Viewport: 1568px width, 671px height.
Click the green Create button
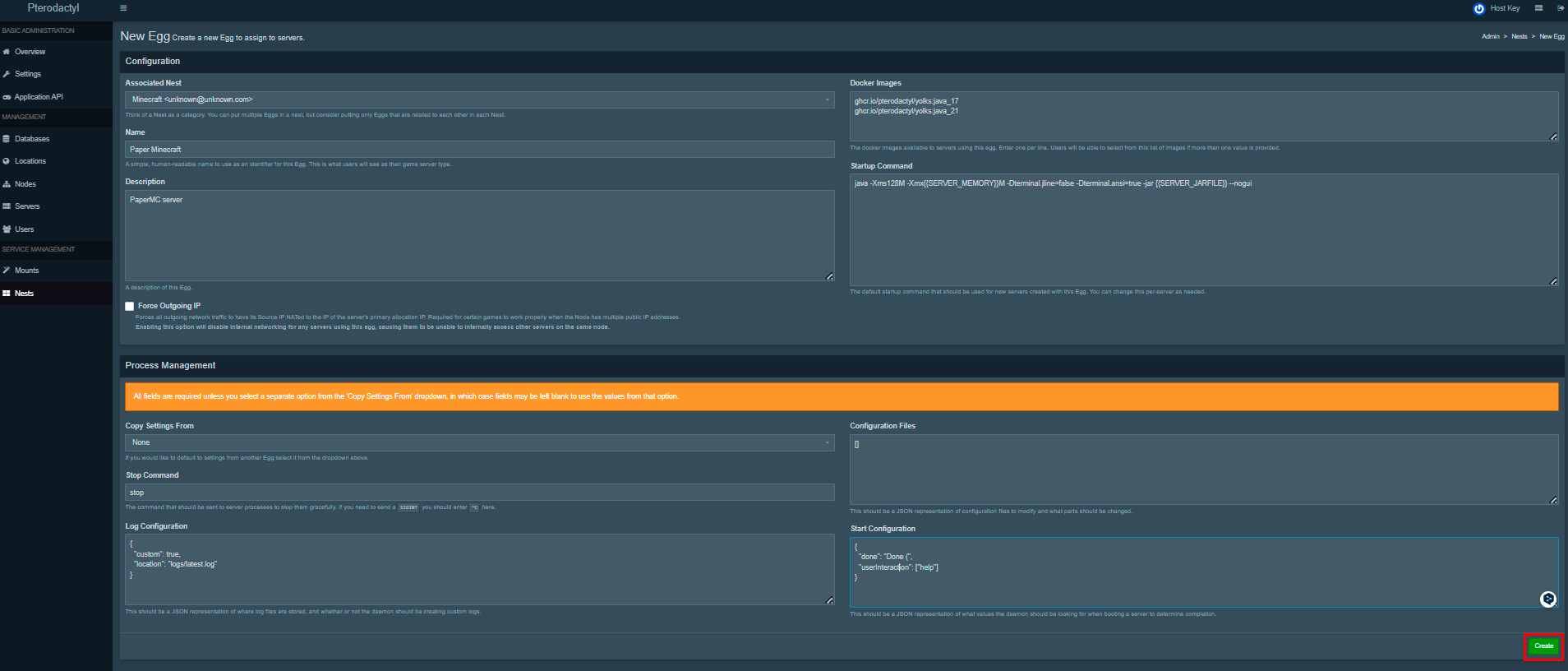point(1543,646)
